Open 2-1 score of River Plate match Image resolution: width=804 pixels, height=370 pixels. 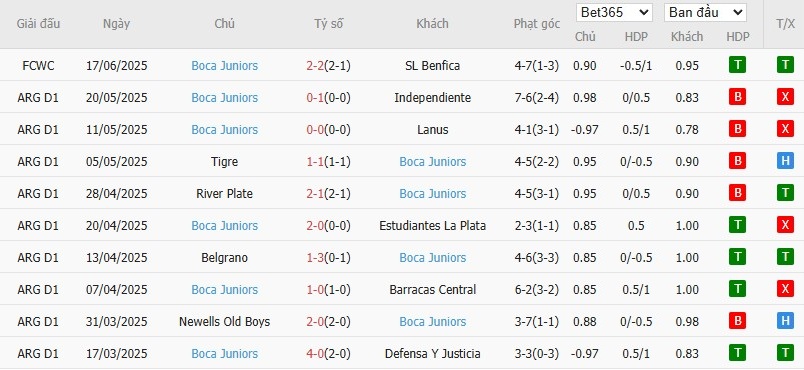tap(315, 194)
